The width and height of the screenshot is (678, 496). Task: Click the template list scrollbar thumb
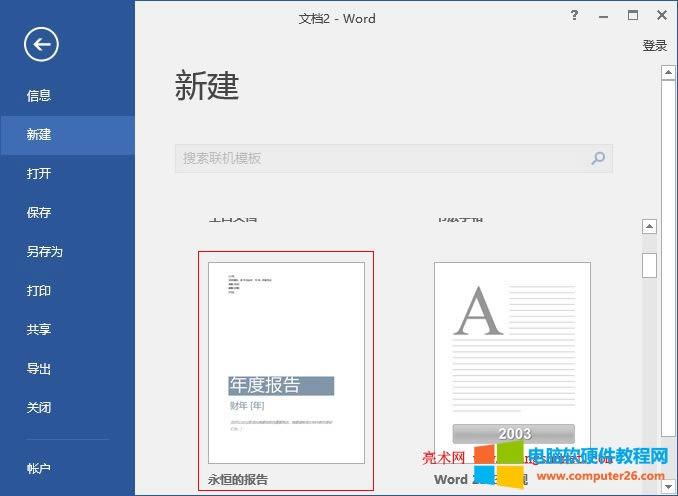pyautogui.click(x=649, y=264)
